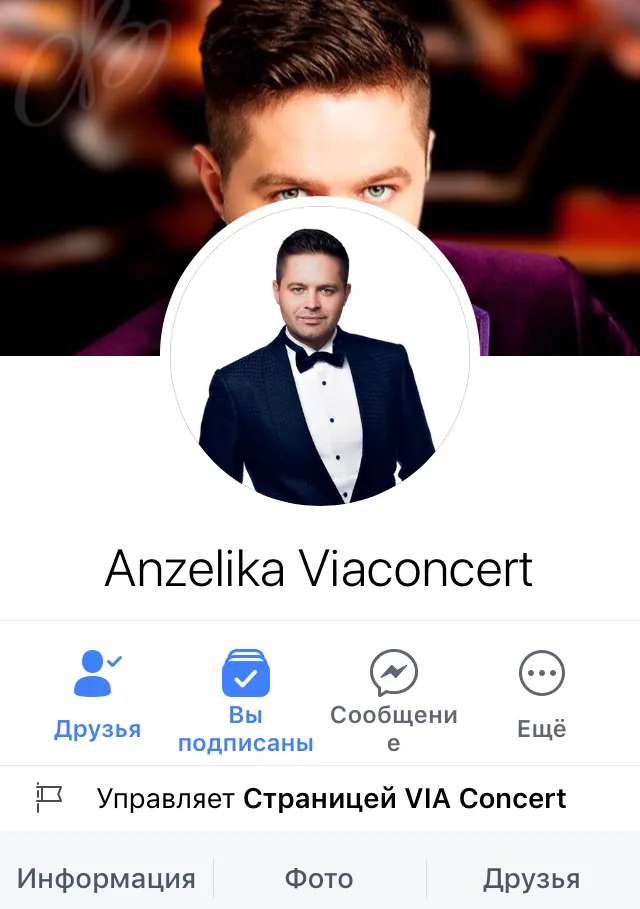
Task: Expand the Ещё more actions menu
Action: (x=541, y=729)
